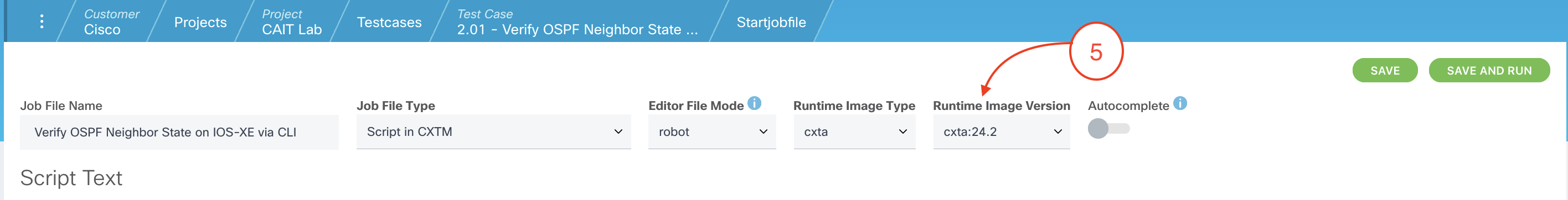Image resolution: width=1568 pixels, height=200 pixels.
Task: Navigate to Project CAIT Lab breadcrumb
Action: coord(292,22)
